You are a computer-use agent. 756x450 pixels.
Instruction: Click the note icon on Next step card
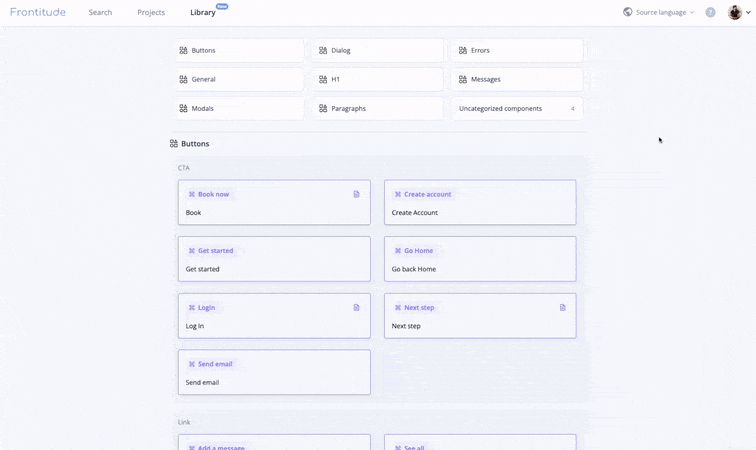[x=562, y=307]
